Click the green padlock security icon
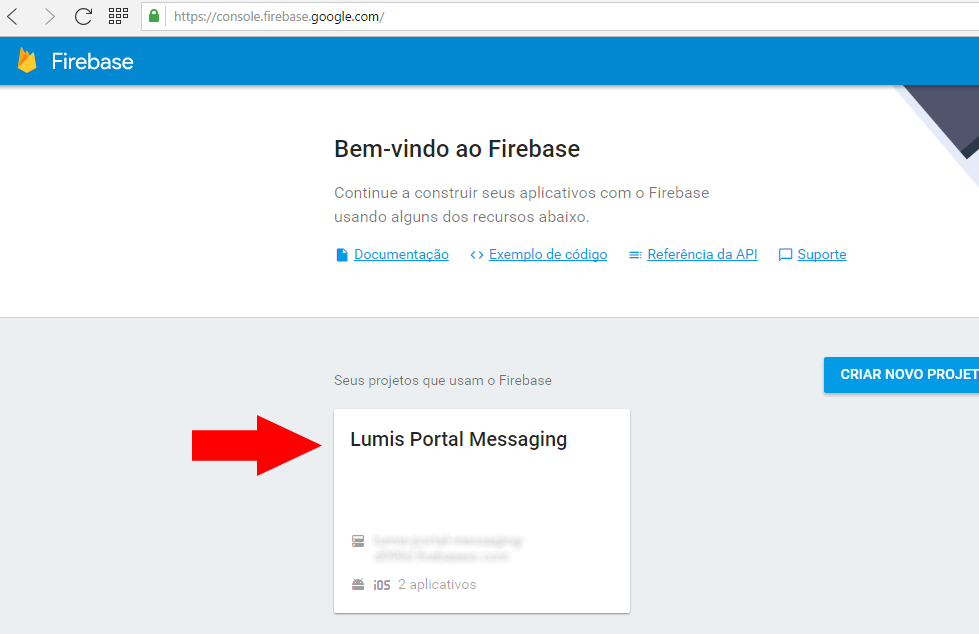This screenshot has height=634, width=979. pyautogui.click(x=154, y=16)
